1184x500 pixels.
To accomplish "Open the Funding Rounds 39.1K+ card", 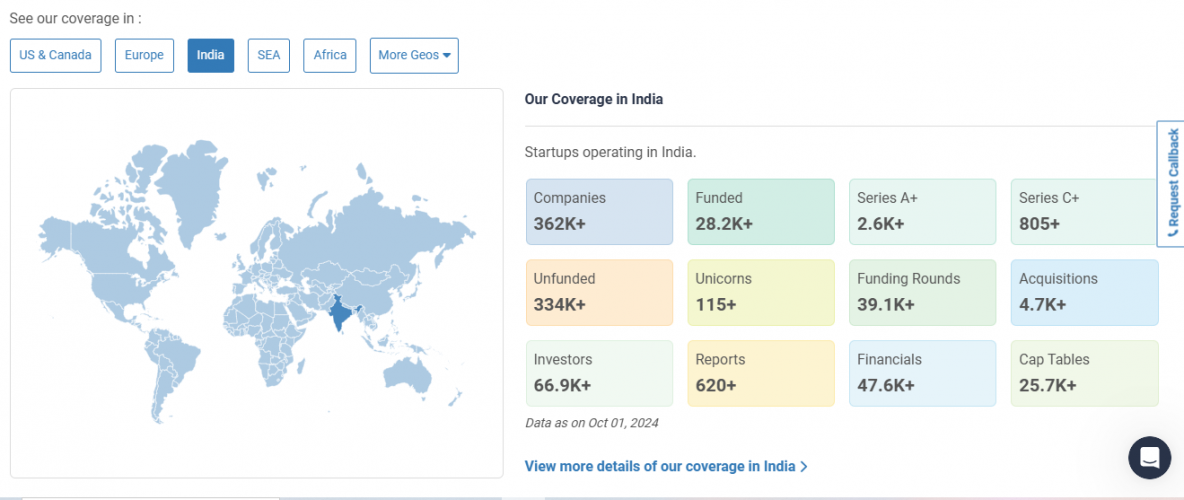I will coord(922,292).
